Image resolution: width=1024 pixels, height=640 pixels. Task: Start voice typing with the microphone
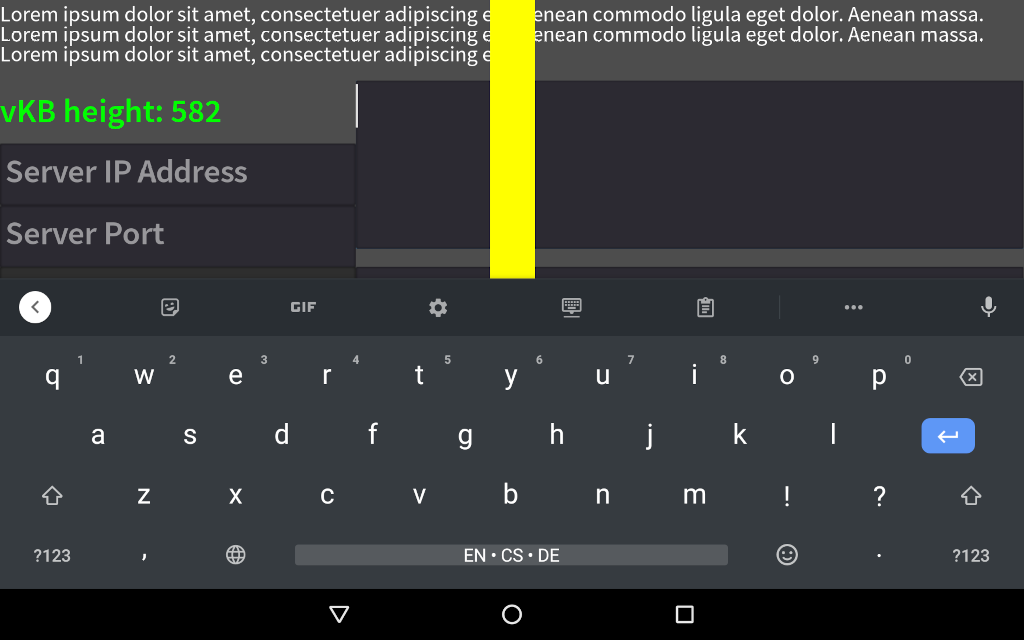coord(988,307)
